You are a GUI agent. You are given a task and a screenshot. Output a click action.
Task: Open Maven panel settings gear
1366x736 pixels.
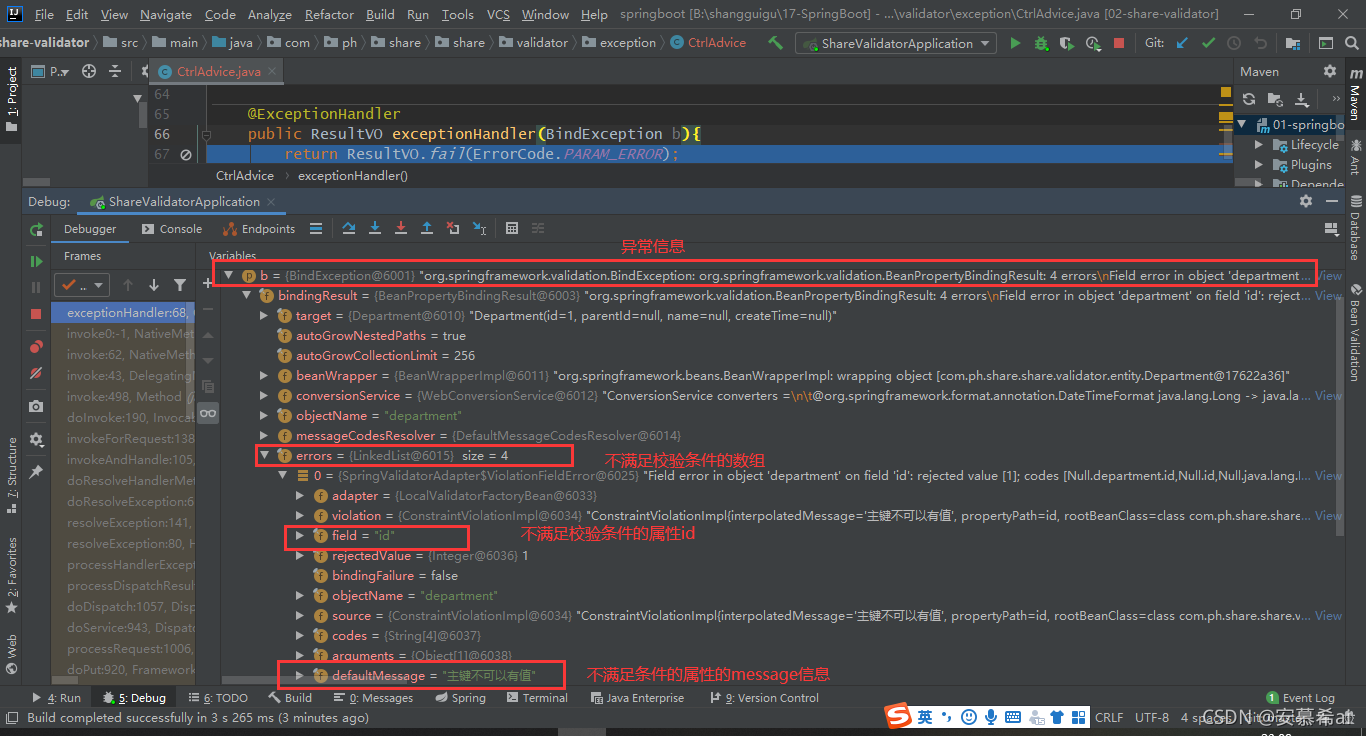pyautogui.click(x=1329, y=71)
